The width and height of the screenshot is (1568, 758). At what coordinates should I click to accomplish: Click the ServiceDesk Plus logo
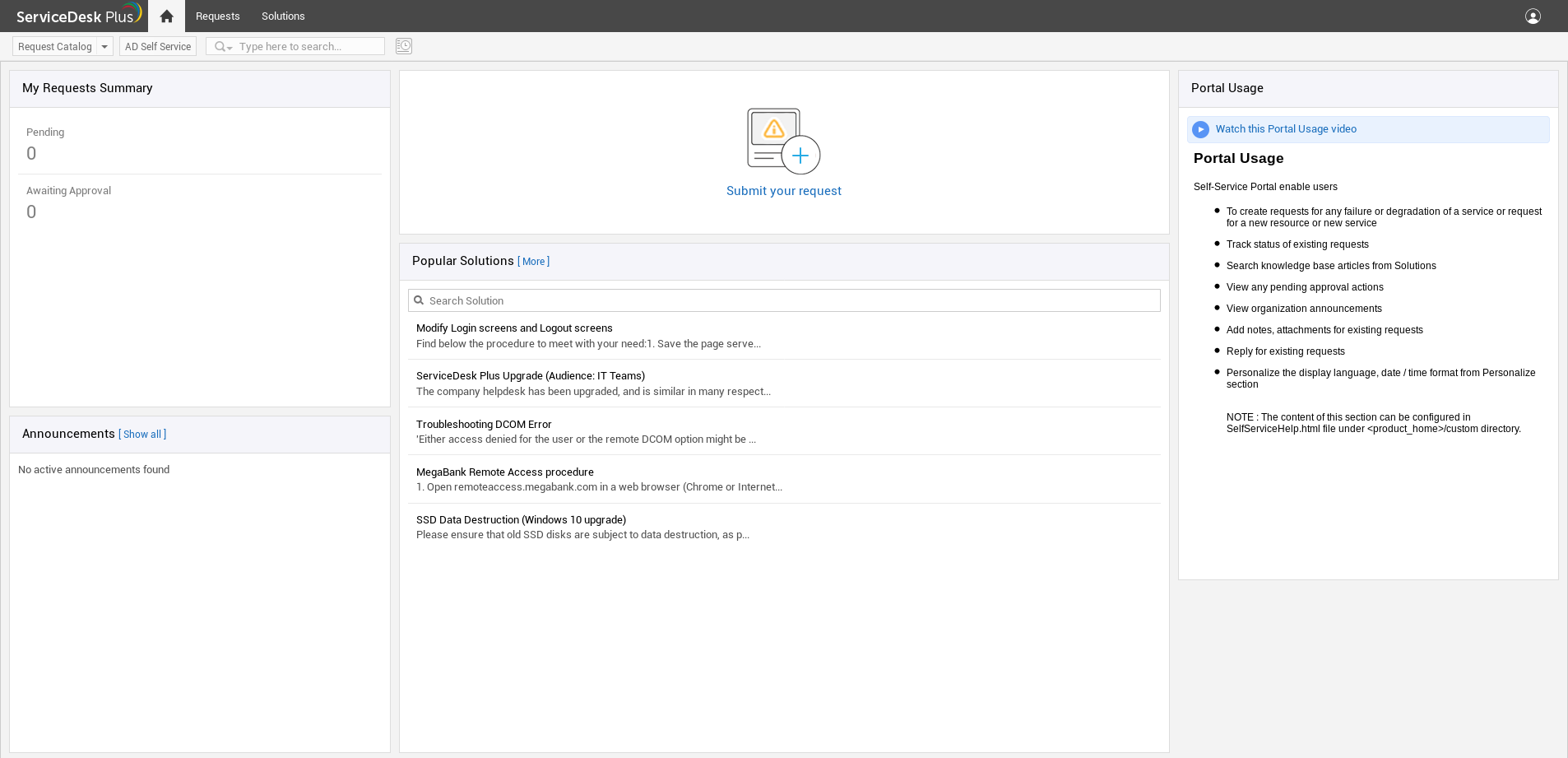click(x=78, y=16)
